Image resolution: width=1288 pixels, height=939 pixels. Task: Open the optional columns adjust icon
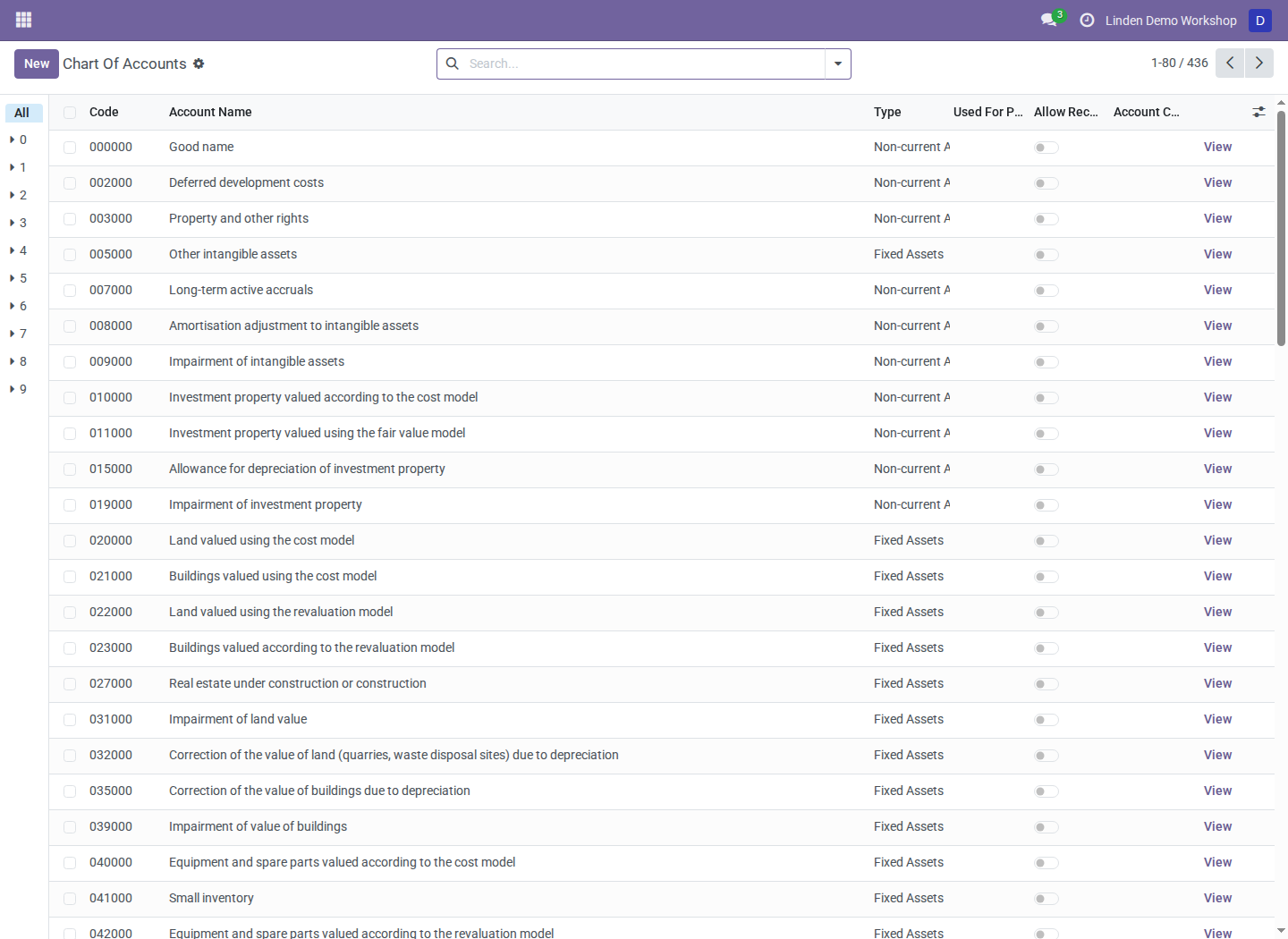(x=1258, y=112)
